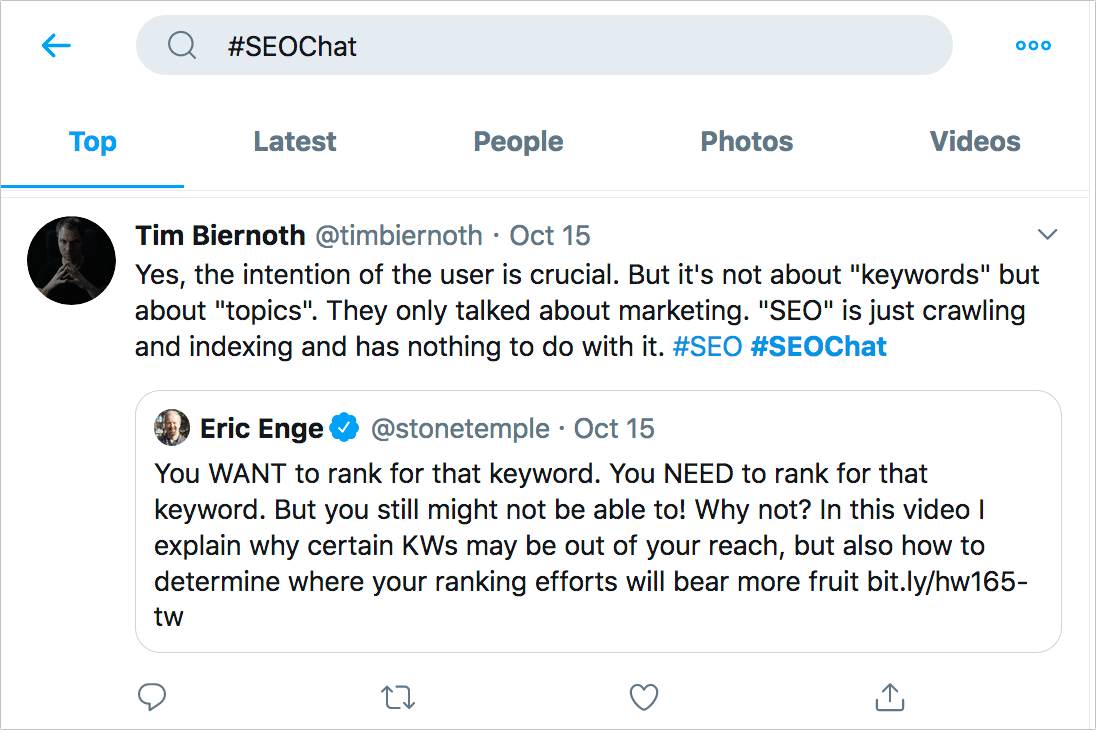Visit @timbiernoth's profile
The width and height of the screenshot is (1096, 730).
point(399,235)
